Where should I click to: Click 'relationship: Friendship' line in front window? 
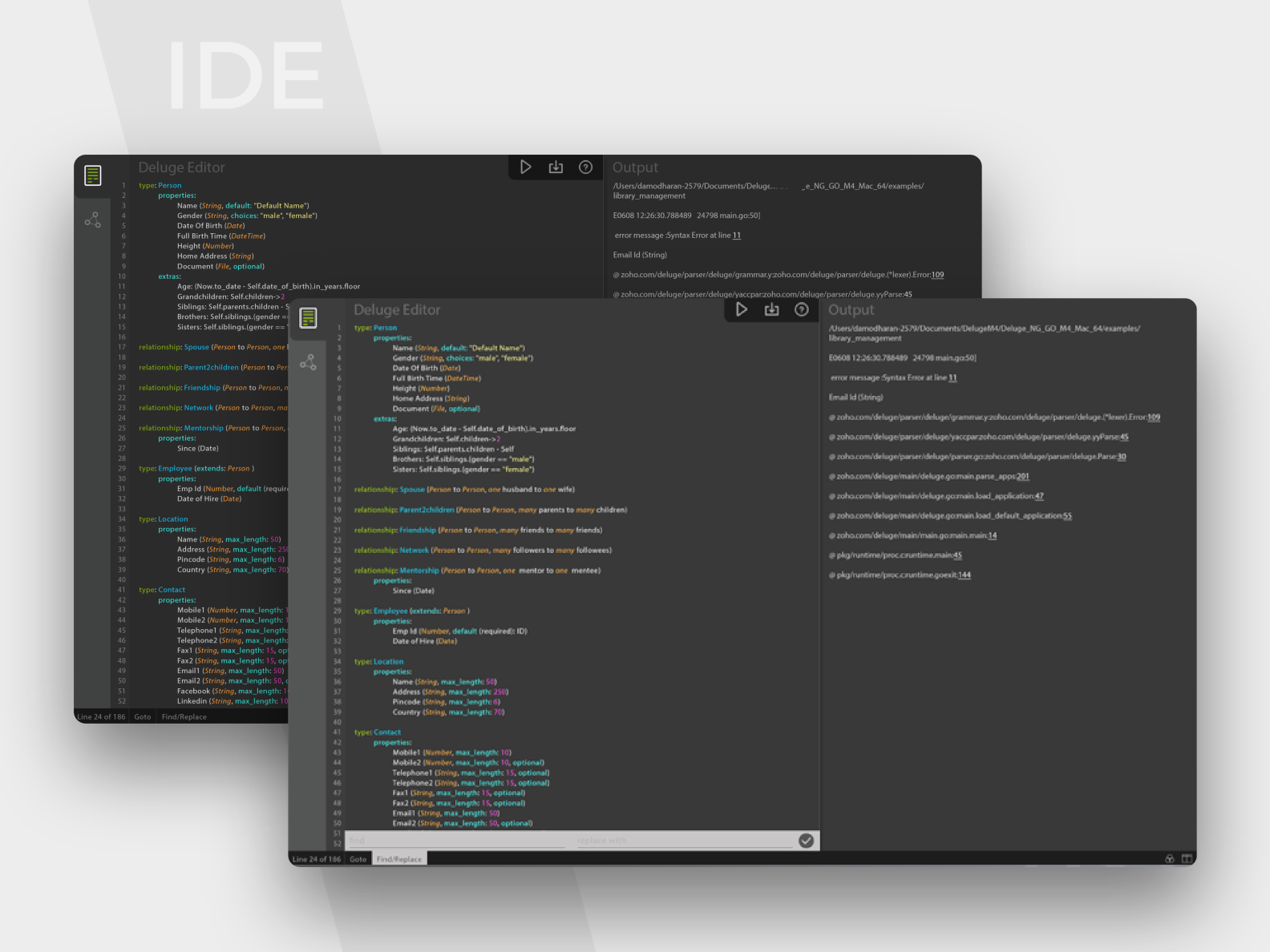478,530
